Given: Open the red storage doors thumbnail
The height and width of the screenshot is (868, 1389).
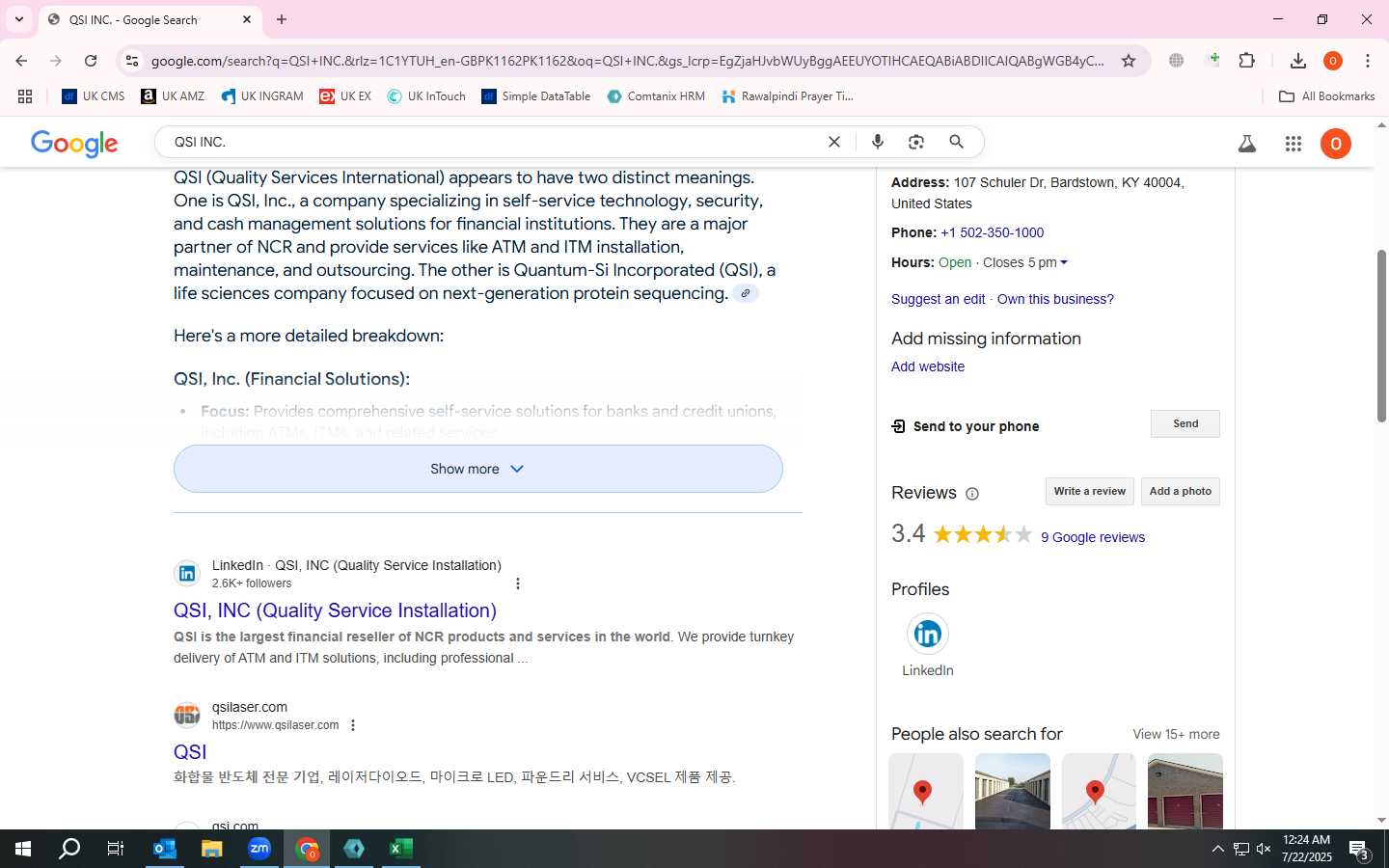Looking at the screenshot, I should click(1185, 791).
